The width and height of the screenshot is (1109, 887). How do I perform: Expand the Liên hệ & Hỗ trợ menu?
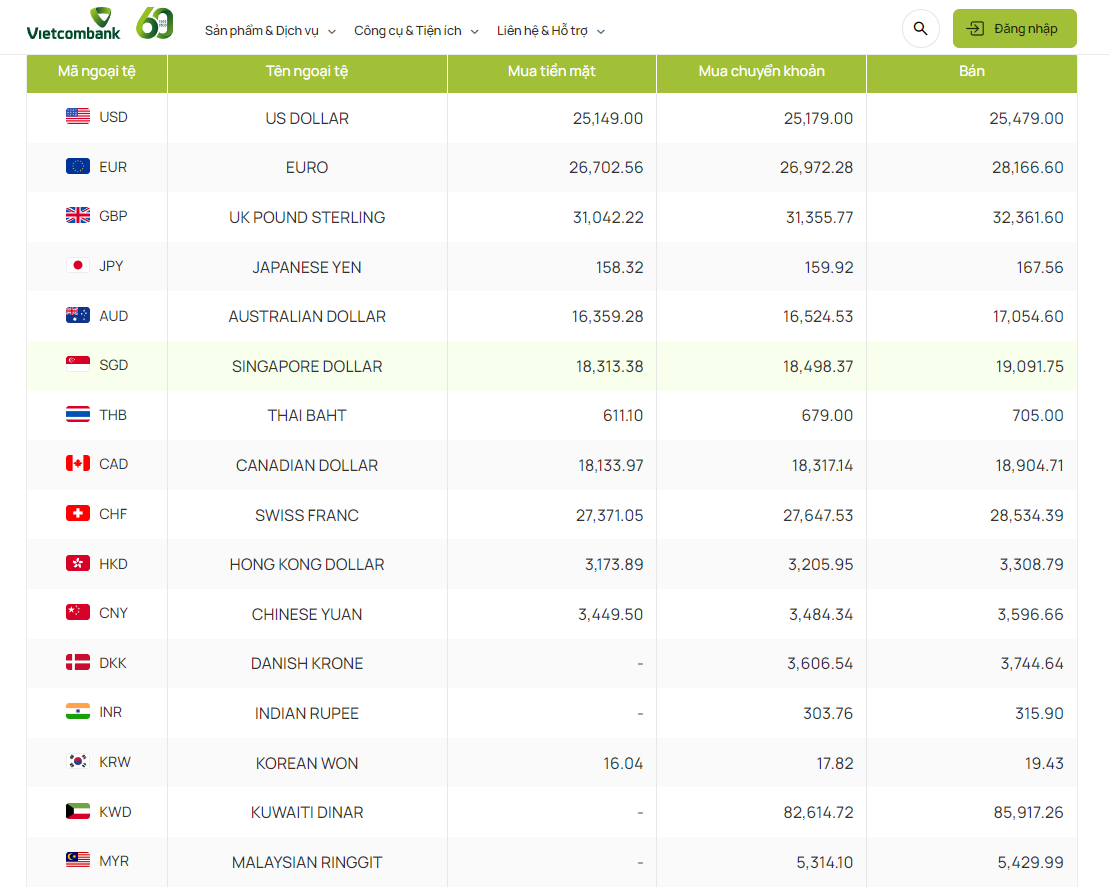551,31
